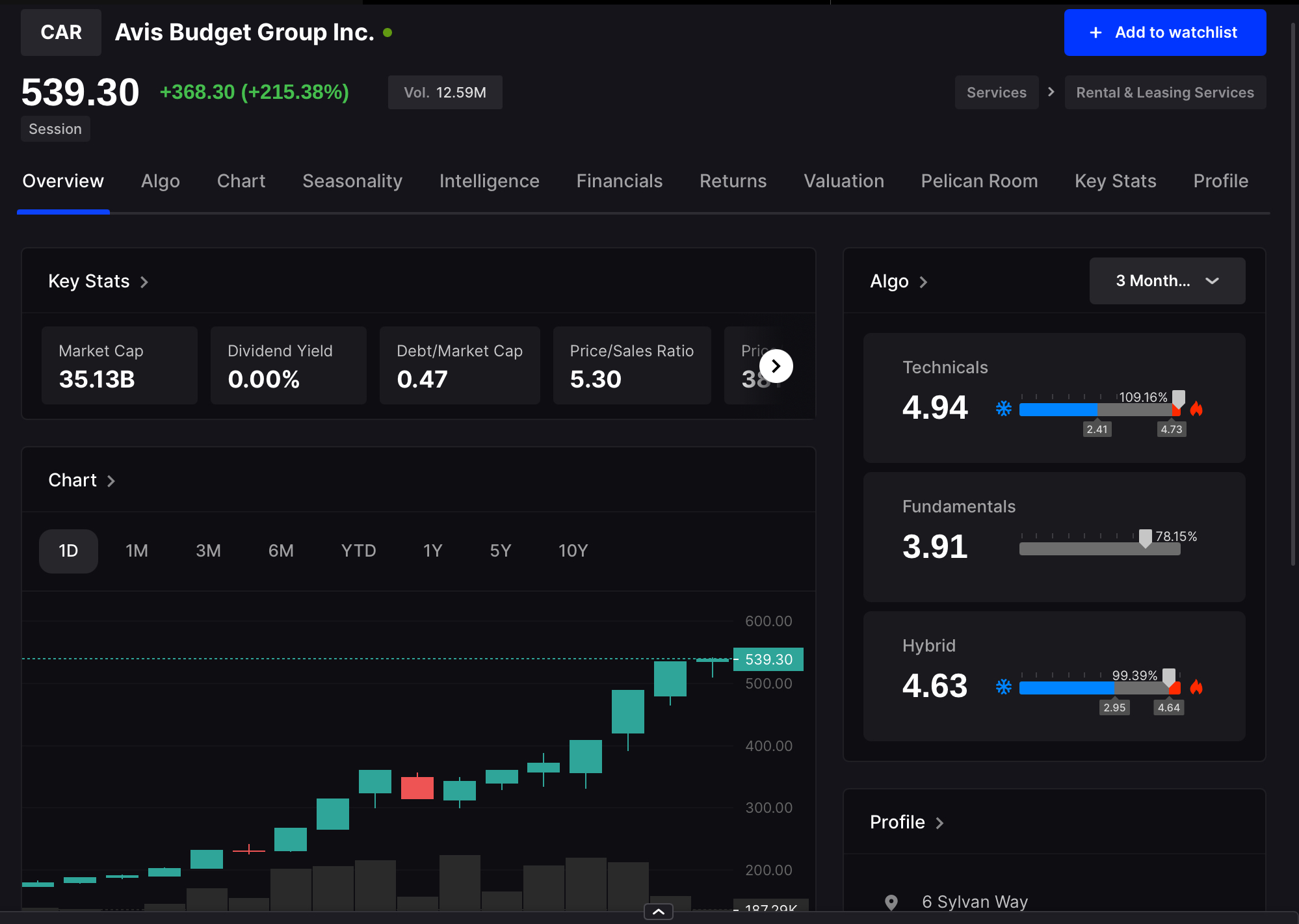Screen dimensions: 1299x924
Task: Expand the Algo panel header
Action: (x=899, y=282)
